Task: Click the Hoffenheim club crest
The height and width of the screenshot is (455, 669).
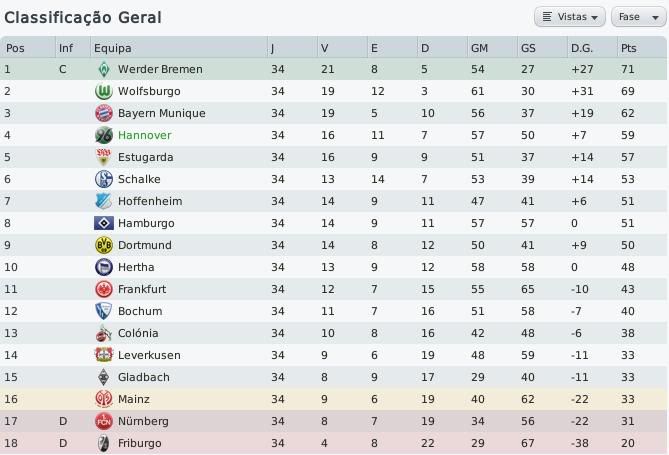Action: click(103, 202)
